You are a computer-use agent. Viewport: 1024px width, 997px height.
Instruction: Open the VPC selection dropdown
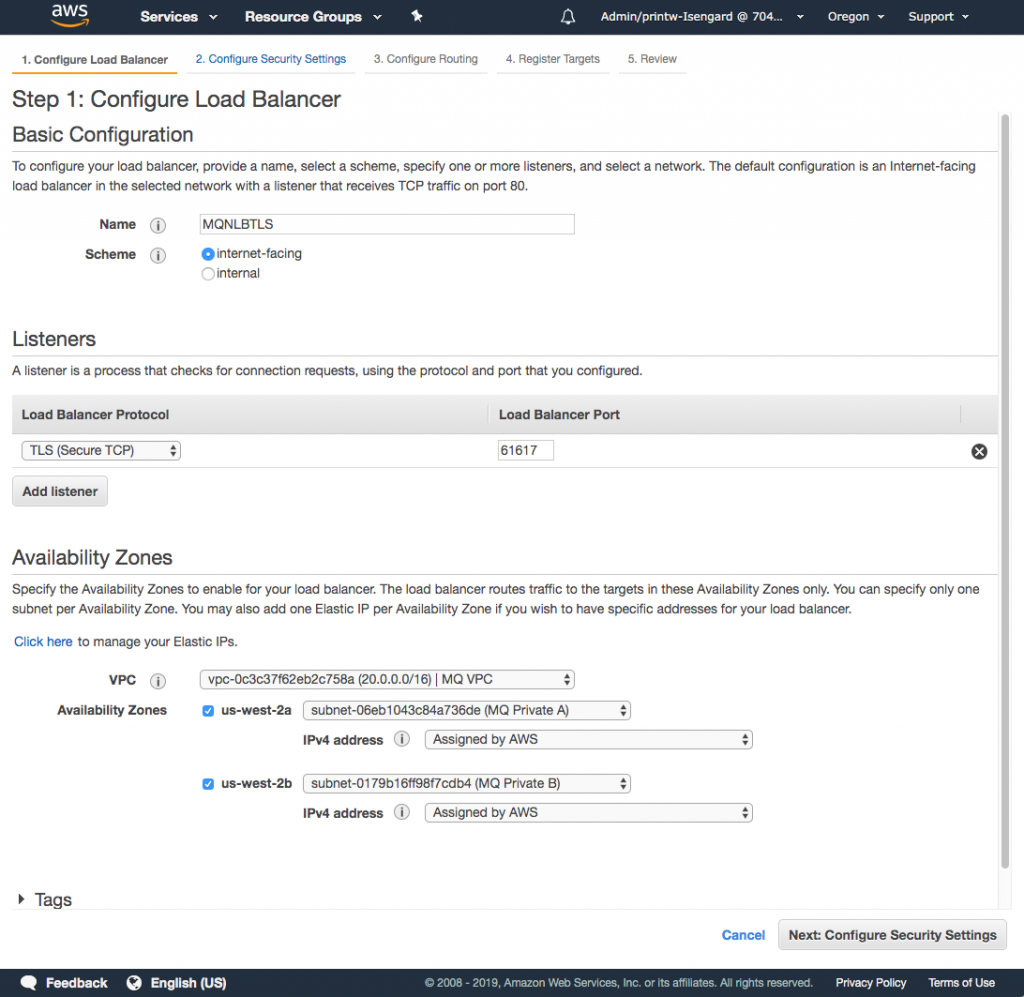pos(386,679)
